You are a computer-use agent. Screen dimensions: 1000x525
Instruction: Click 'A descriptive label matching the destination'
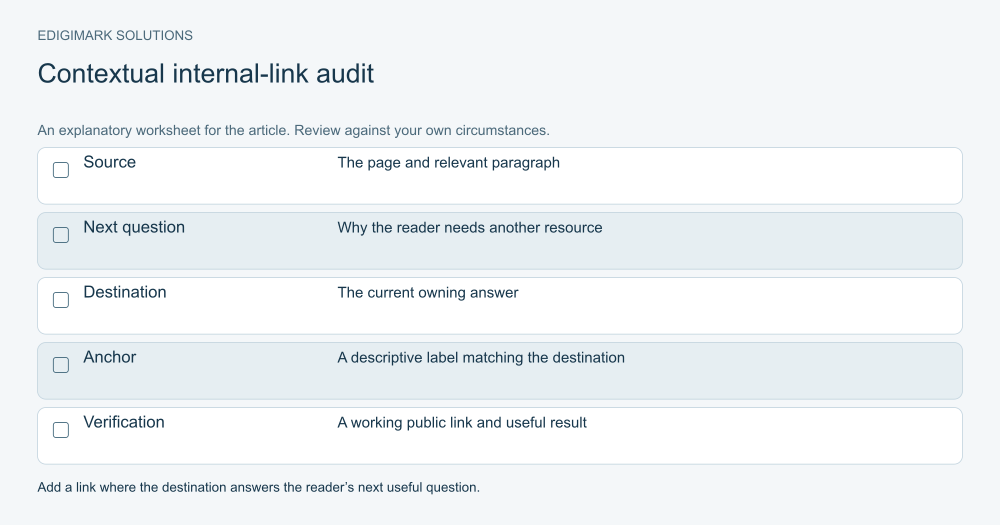coord(481,358)
